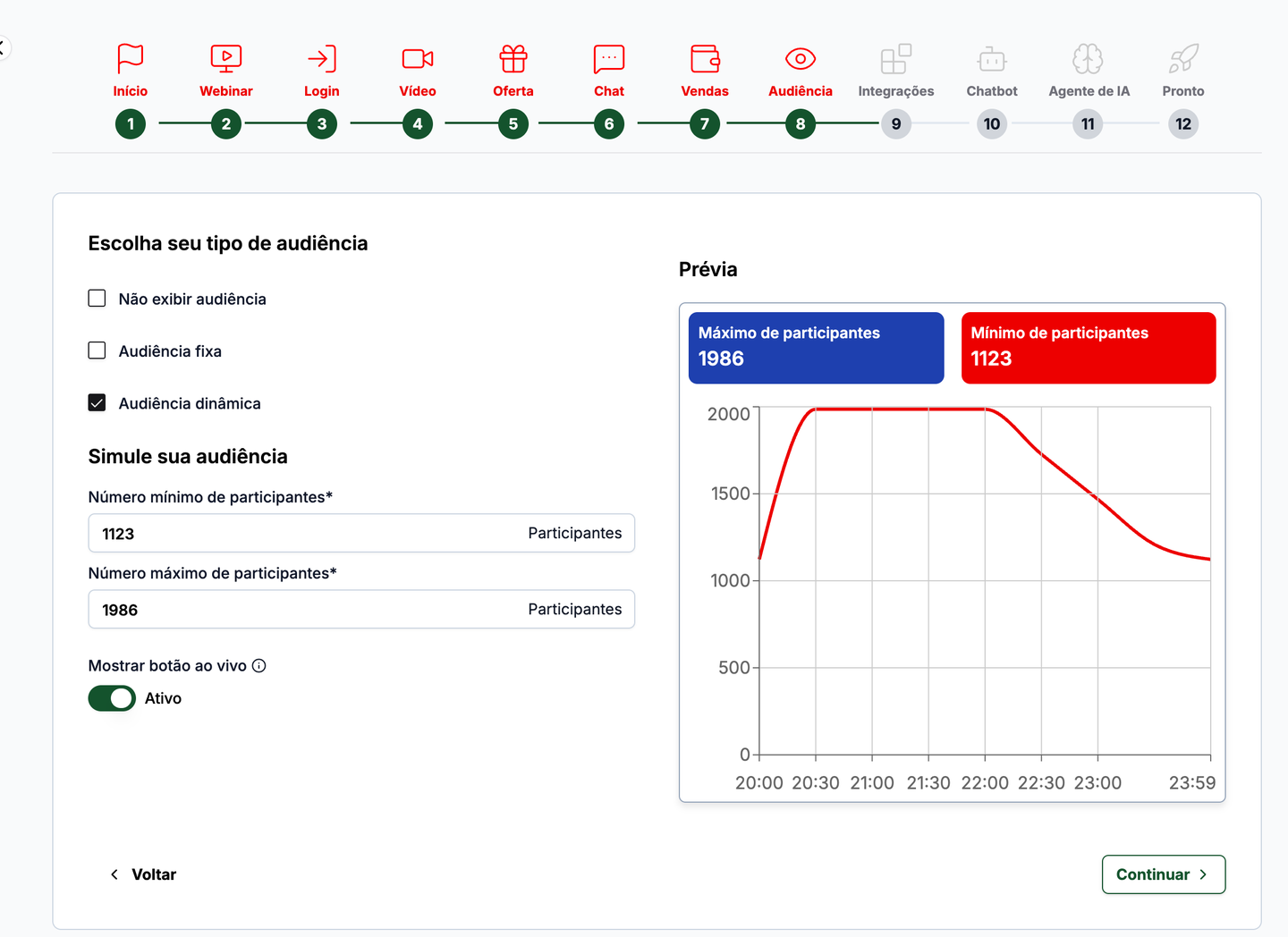The height and width of the screenshot is (937, 1288).
Task: Enable the Audiência fixa checkbox
Action: coord(97,350)
